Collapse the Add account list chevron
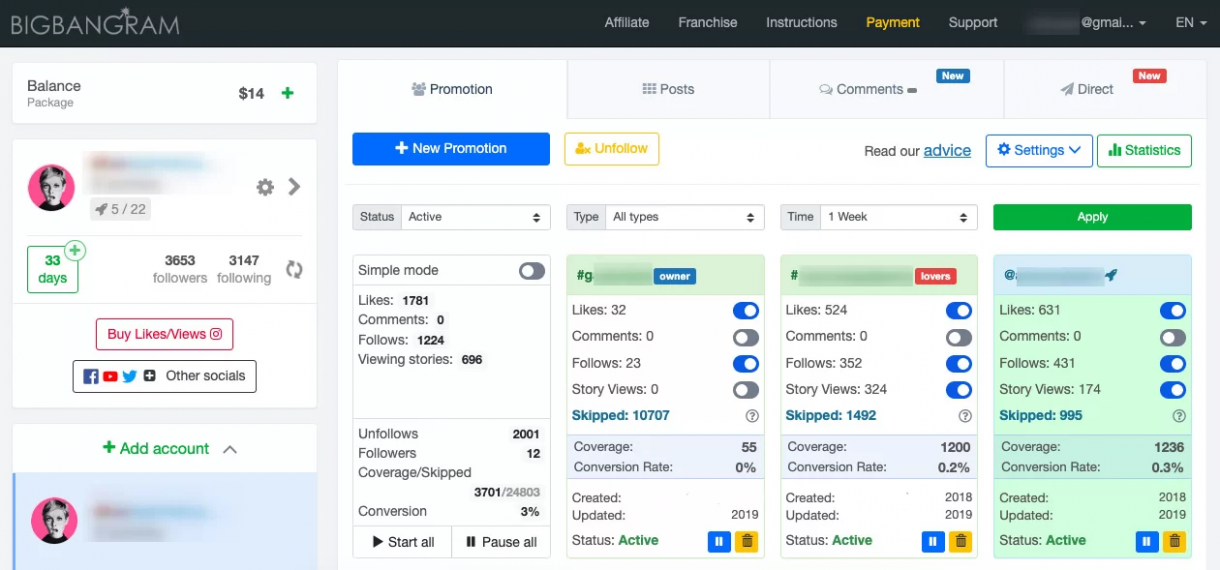This screenshot has height=570, width=1220. [230, 449]
